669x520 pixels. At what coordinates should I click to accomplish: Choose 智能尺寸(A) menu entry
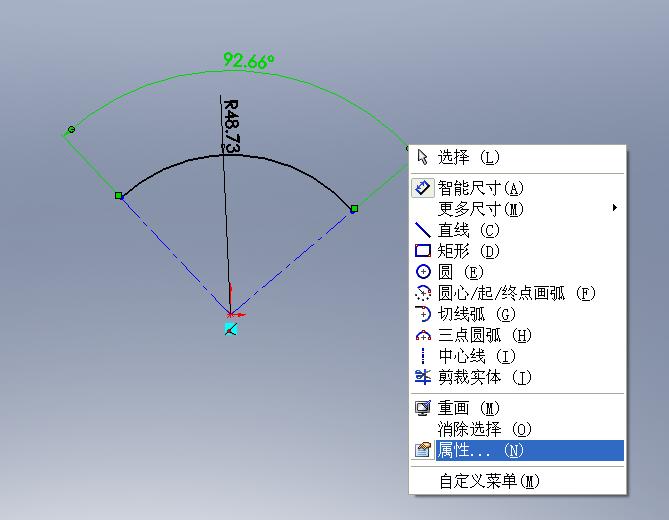coord(518,188)
